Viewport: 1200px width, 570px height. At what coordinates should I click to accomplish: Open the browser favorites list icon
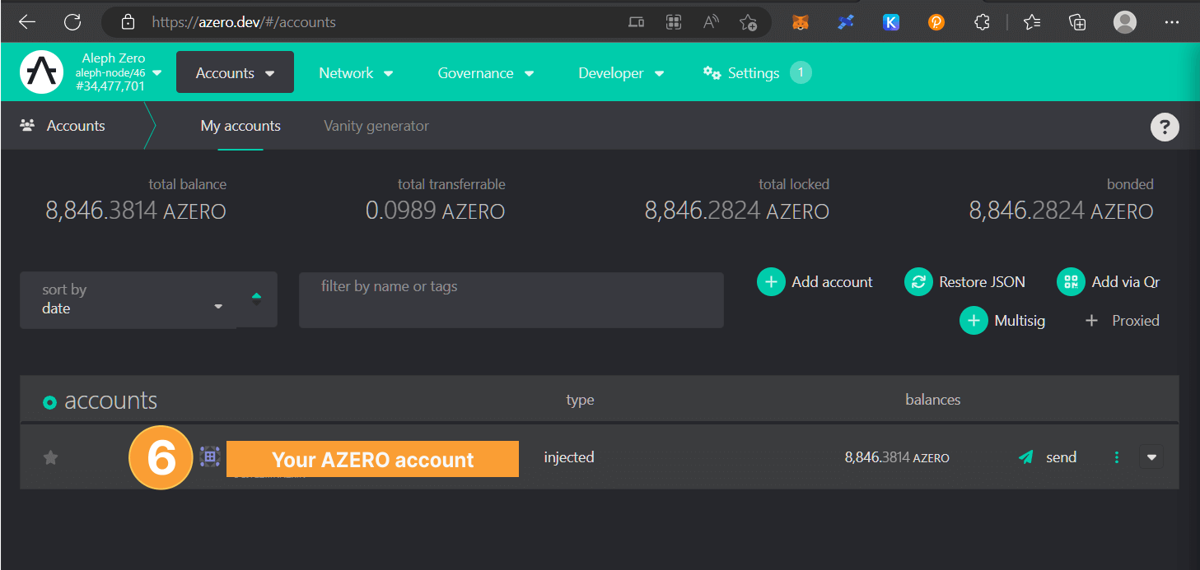[1032, 21]
